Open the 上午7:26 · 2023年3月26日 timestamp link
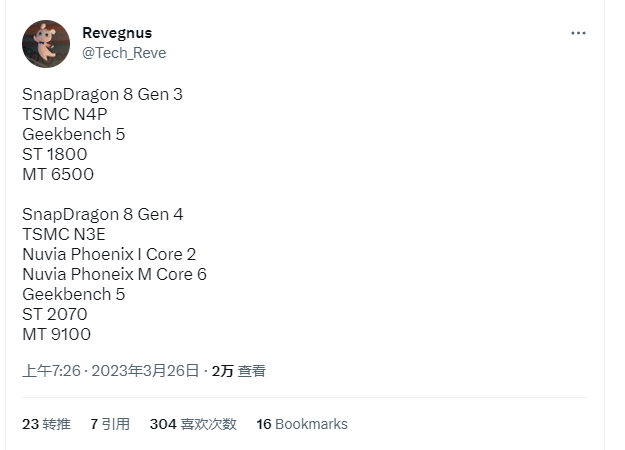This screenshot has height=450, width=625. click(111, 371)
